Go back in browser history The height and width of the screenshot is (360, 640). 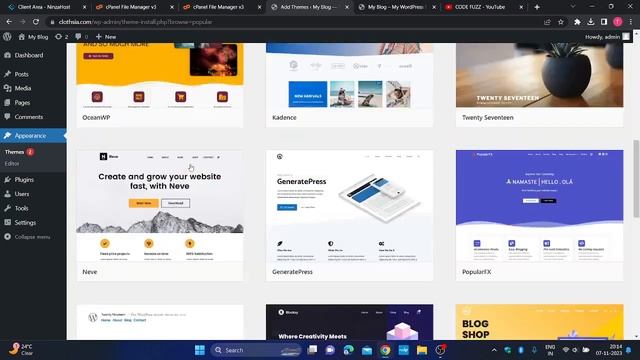[9, 22]
